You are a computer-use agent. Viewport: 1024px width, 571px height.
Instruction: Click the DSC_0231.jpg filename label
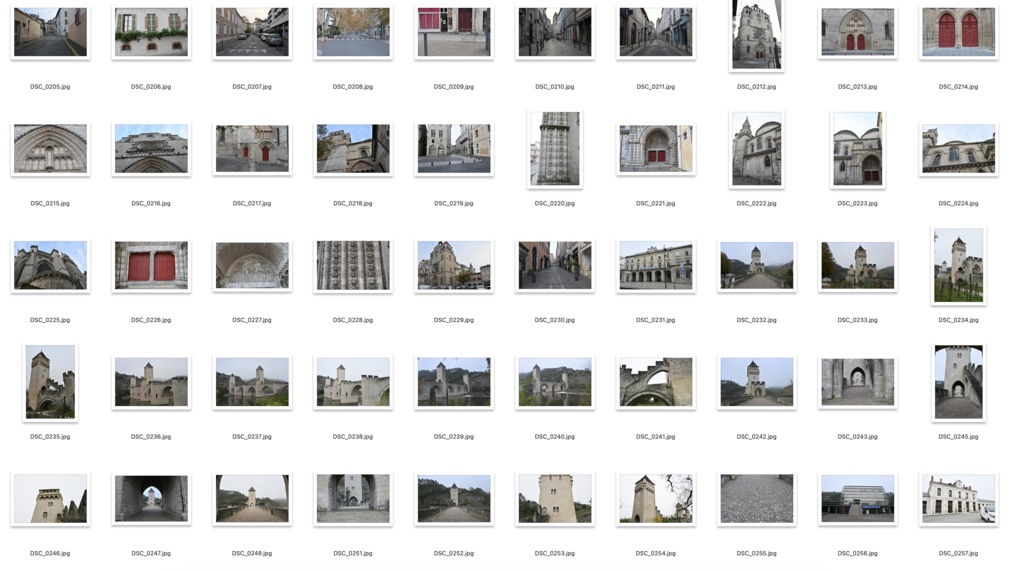pos(656,320)
